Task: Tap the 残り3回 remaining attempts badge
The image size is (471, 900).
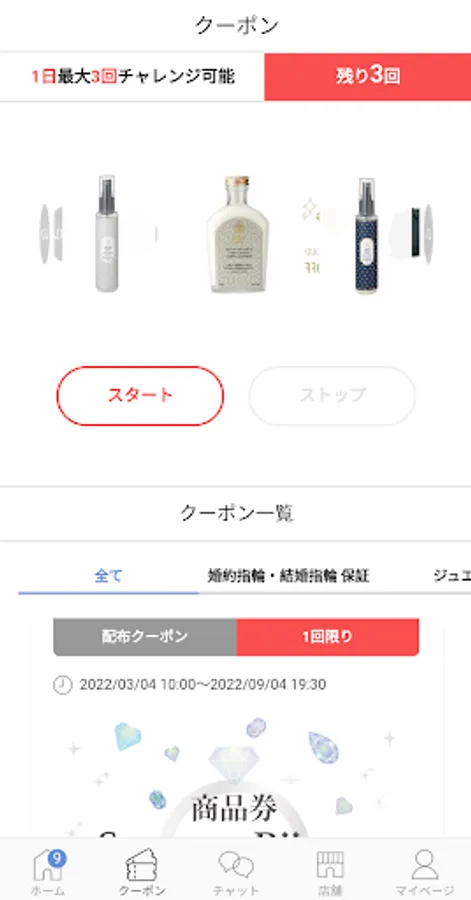Action: point(368,76)
